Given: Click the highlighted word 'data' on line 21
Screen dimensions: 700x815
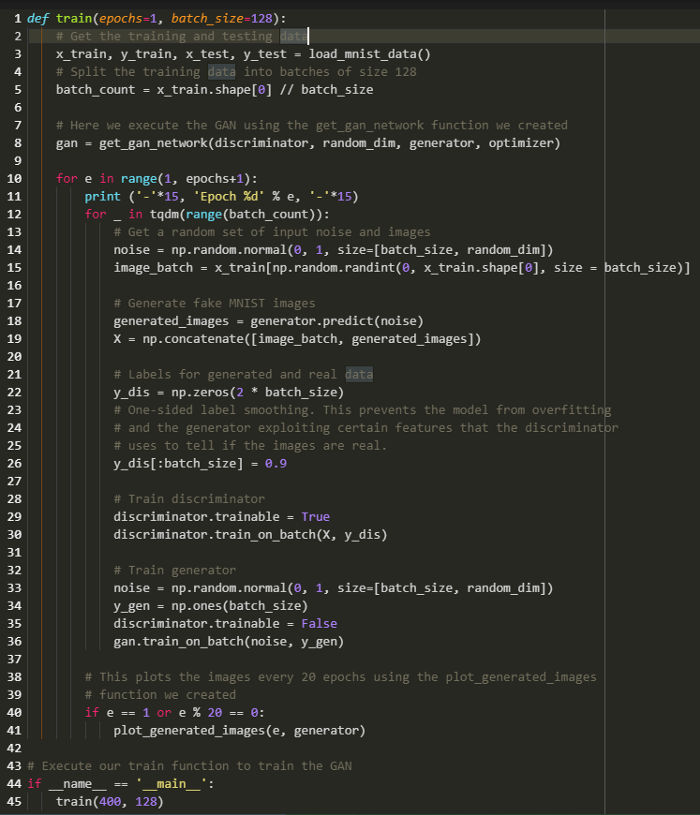Looking at the screenshot, I should (x=359, y=375).
